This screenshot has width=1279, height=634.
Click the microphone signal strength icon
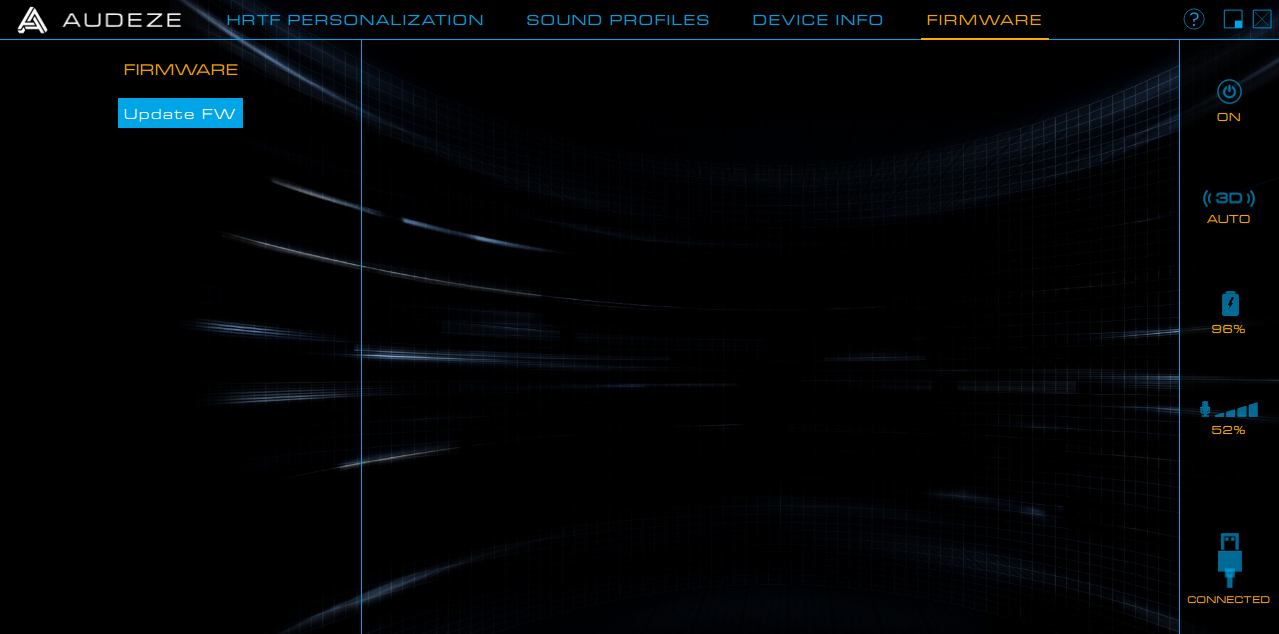(x=1228, y=409)
